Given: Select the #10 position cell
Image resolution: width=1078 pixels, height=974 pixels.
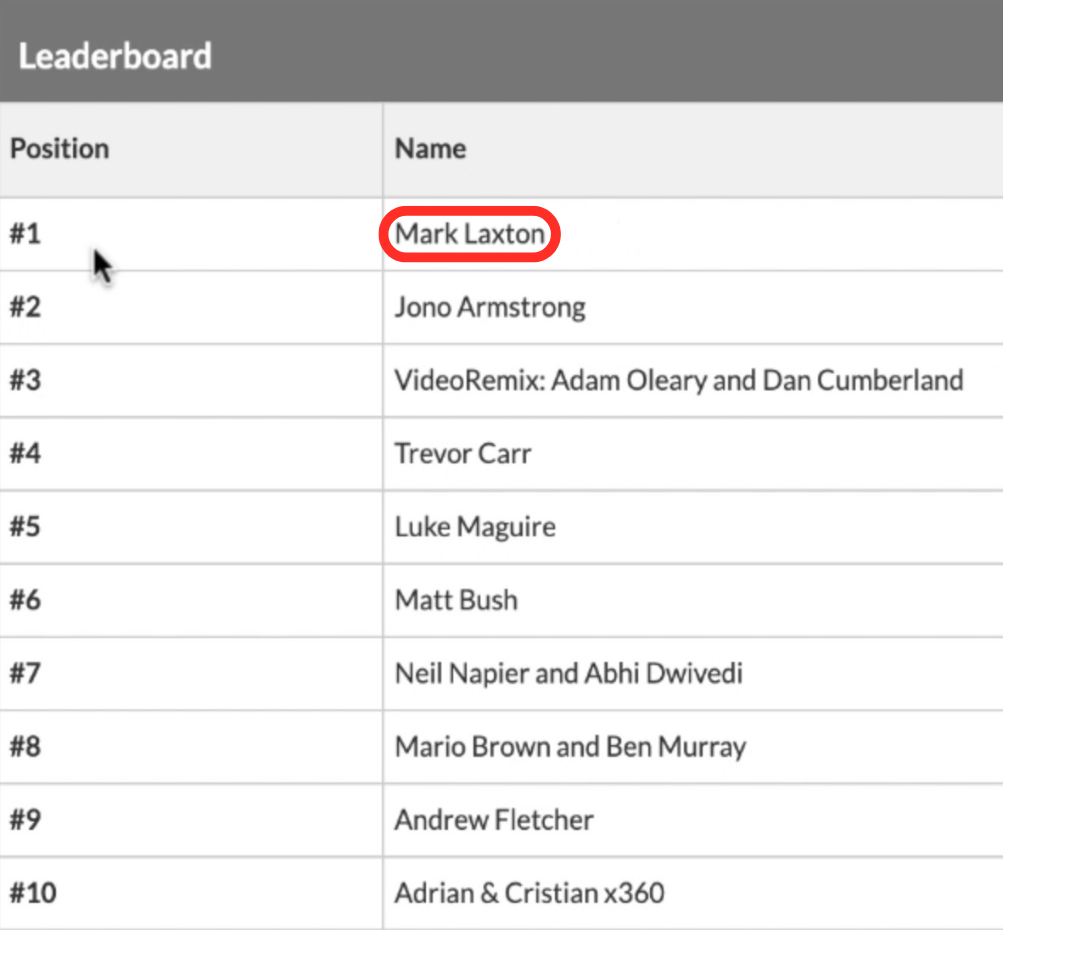Looking at the screenshot, I should [32, 893].
